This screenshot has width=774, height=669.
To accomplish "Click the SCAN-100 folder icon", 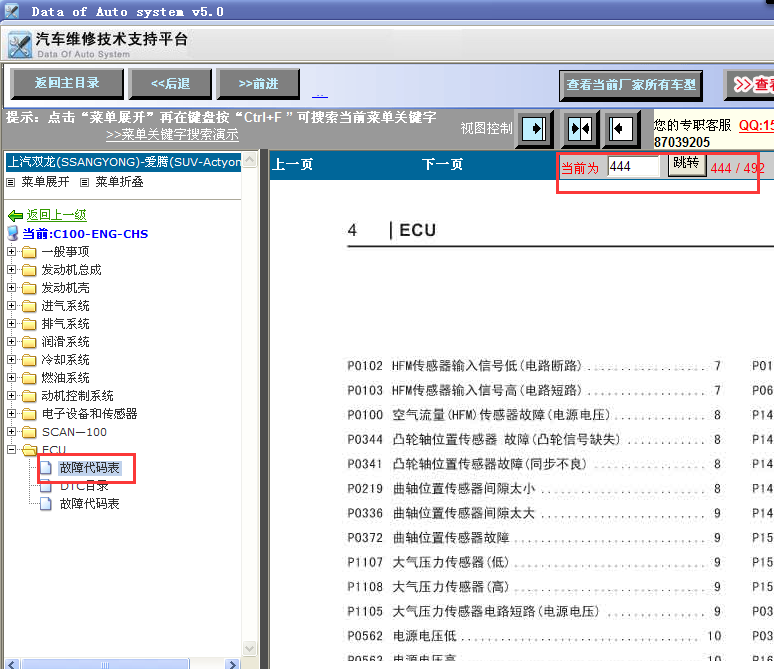I will pos(29,432).
